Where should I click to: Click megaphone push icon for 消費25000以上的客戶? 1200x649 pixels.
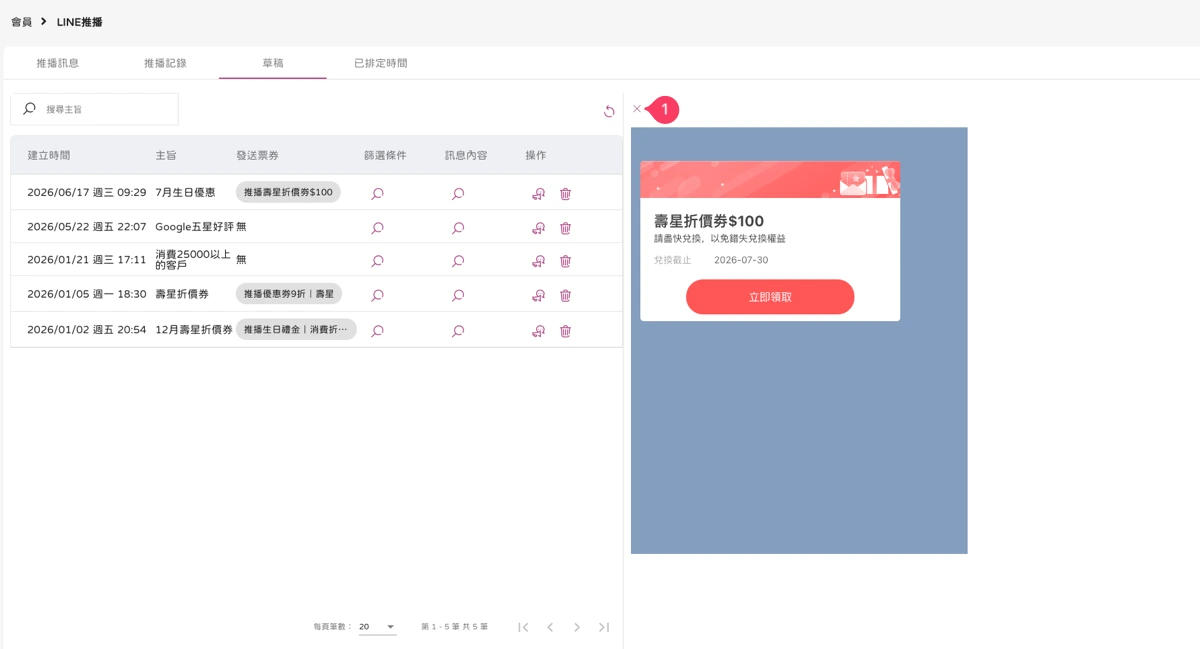click(x=538, y=261)
